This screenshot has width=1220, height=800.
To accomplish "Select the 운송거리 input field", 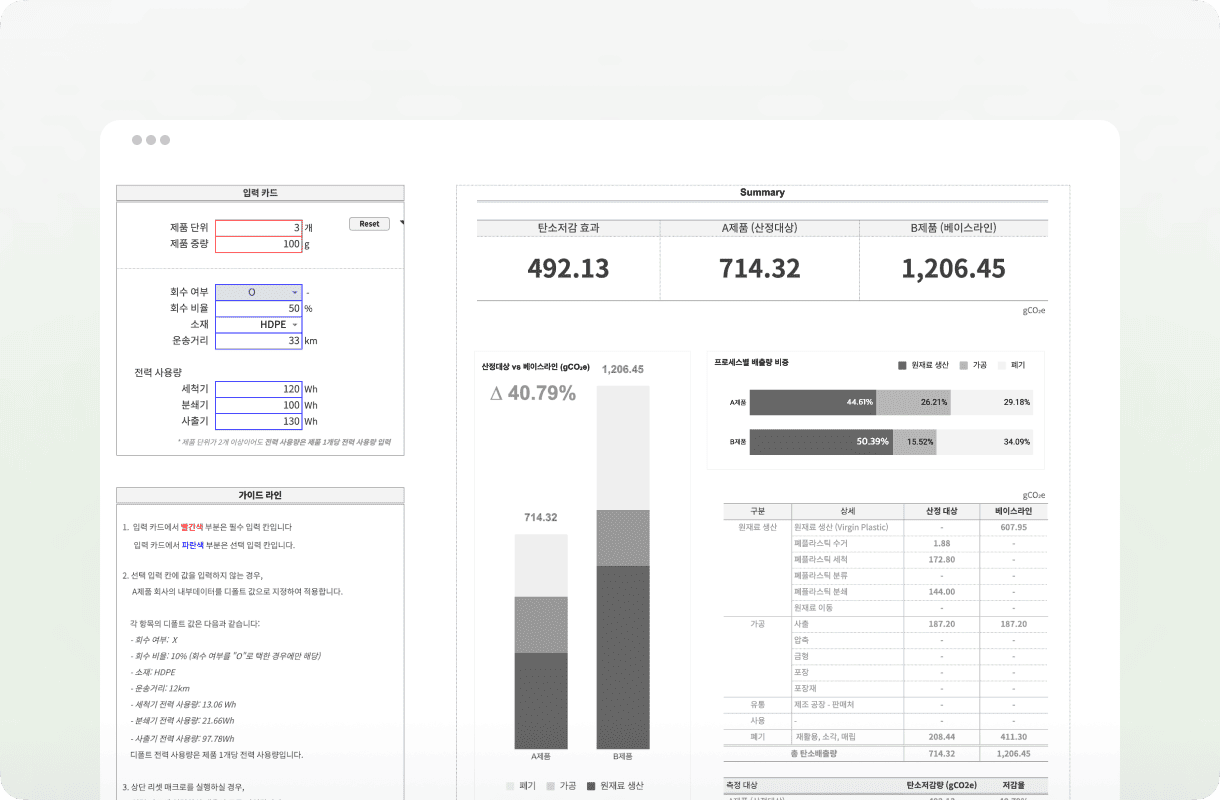I will click(258, 340).
